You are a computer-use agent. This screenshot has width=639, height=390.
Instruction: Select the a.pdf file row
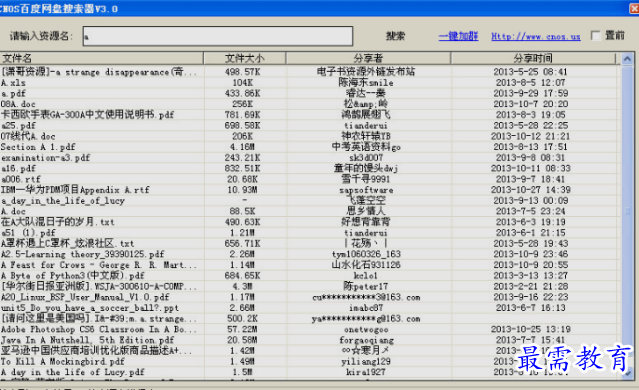(310, 93)
